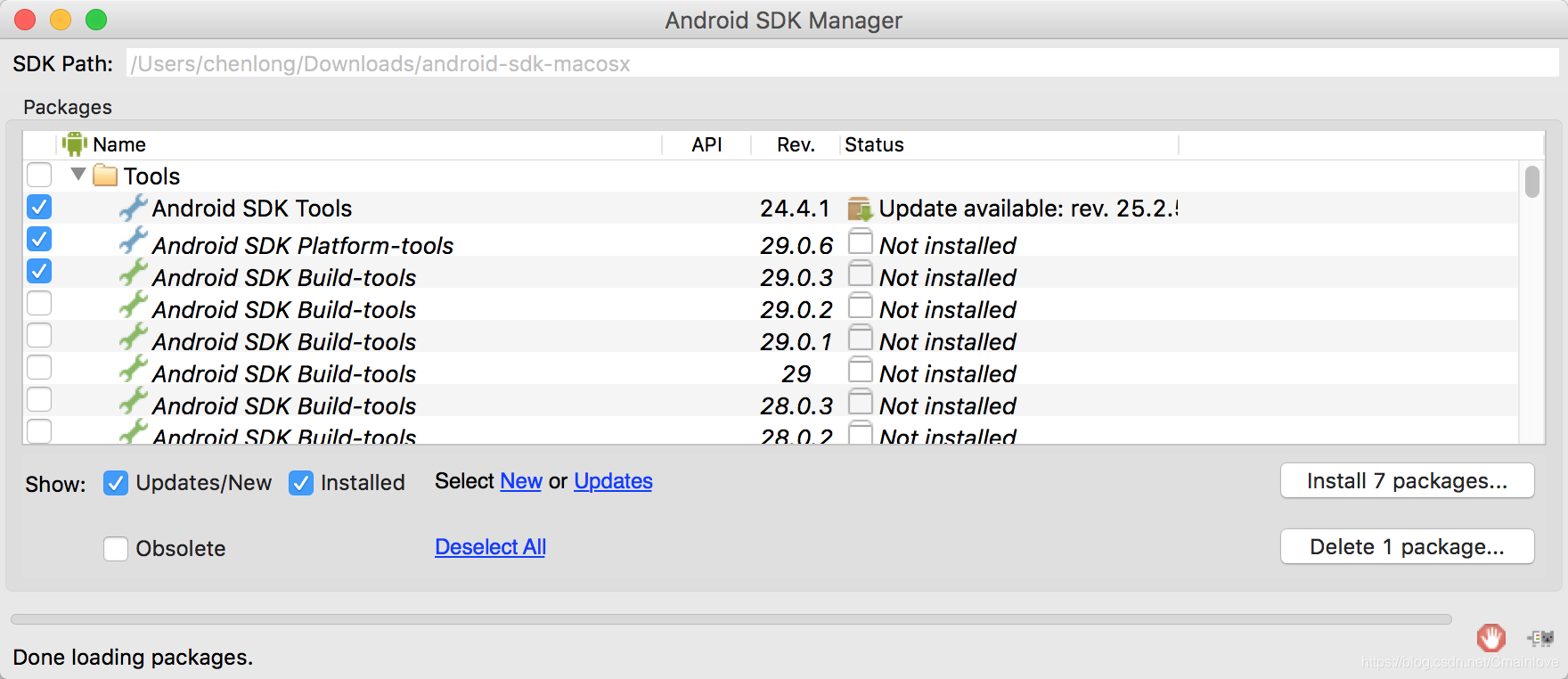Sort by the Rev. column header
This screenshot has height=679, width=1568.
(796, 144)
